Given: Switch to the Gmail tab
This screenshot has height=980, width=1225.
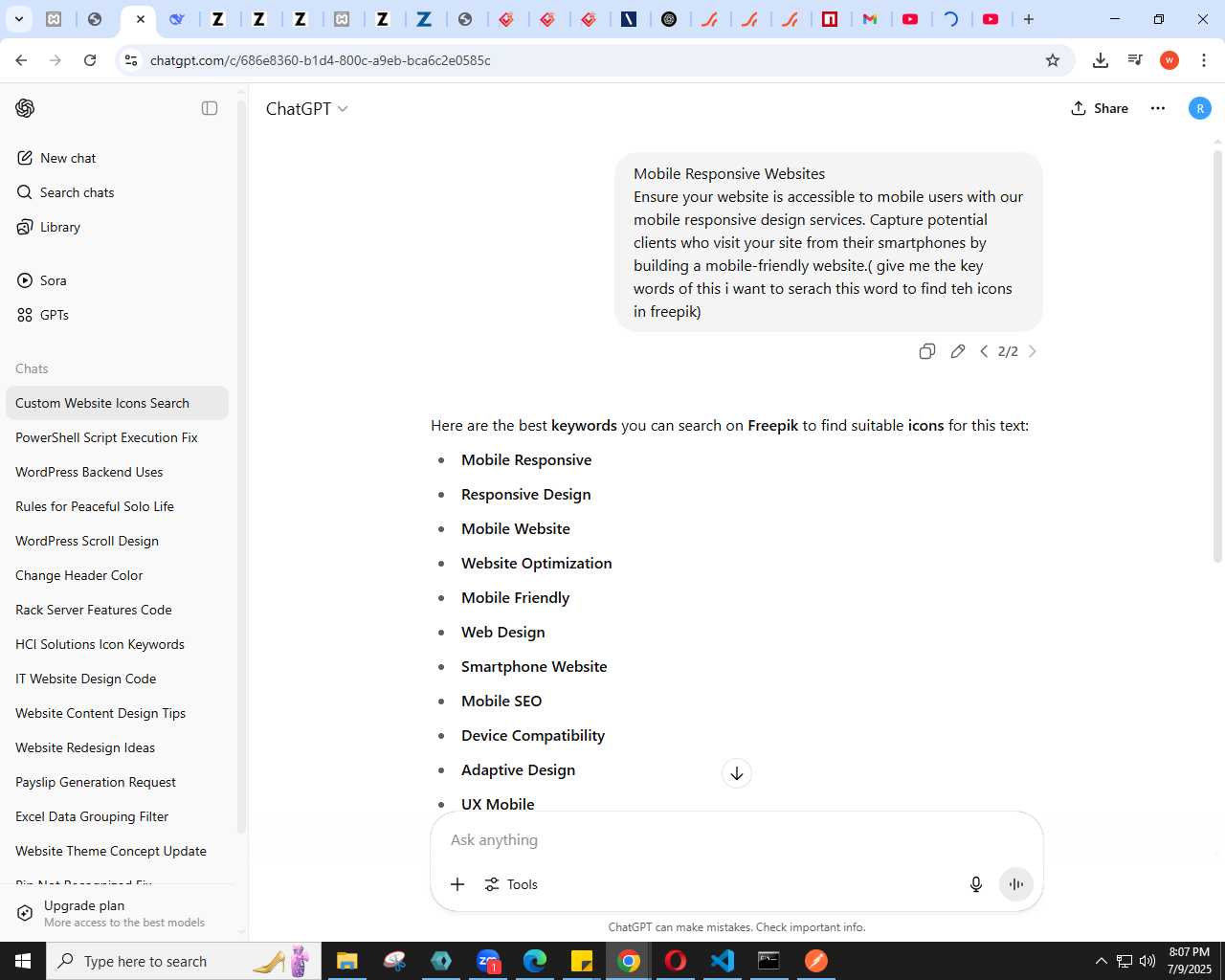Looking at the screenshot, I should (870, 19).
